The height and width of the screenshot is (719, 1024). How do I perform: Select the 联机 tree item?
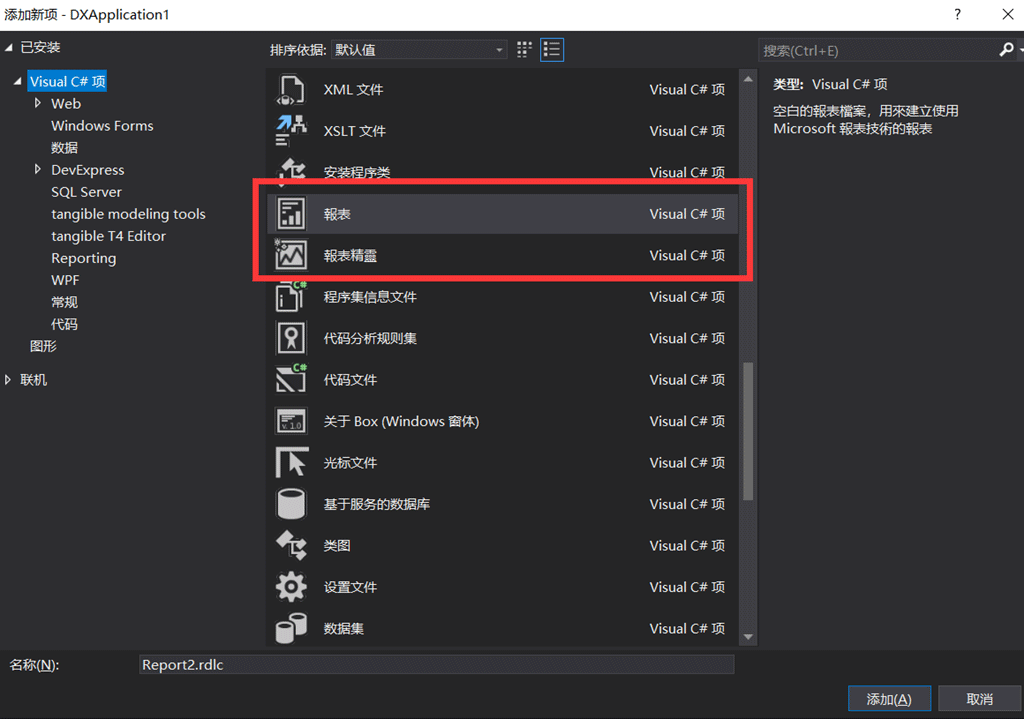(x=33, y=380)
